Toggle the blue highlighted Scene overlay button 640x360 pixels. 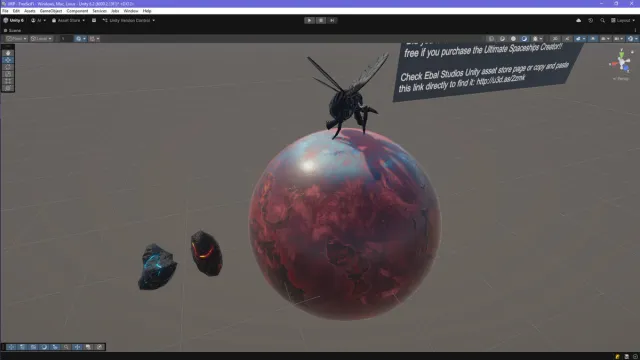coord(593,39)
